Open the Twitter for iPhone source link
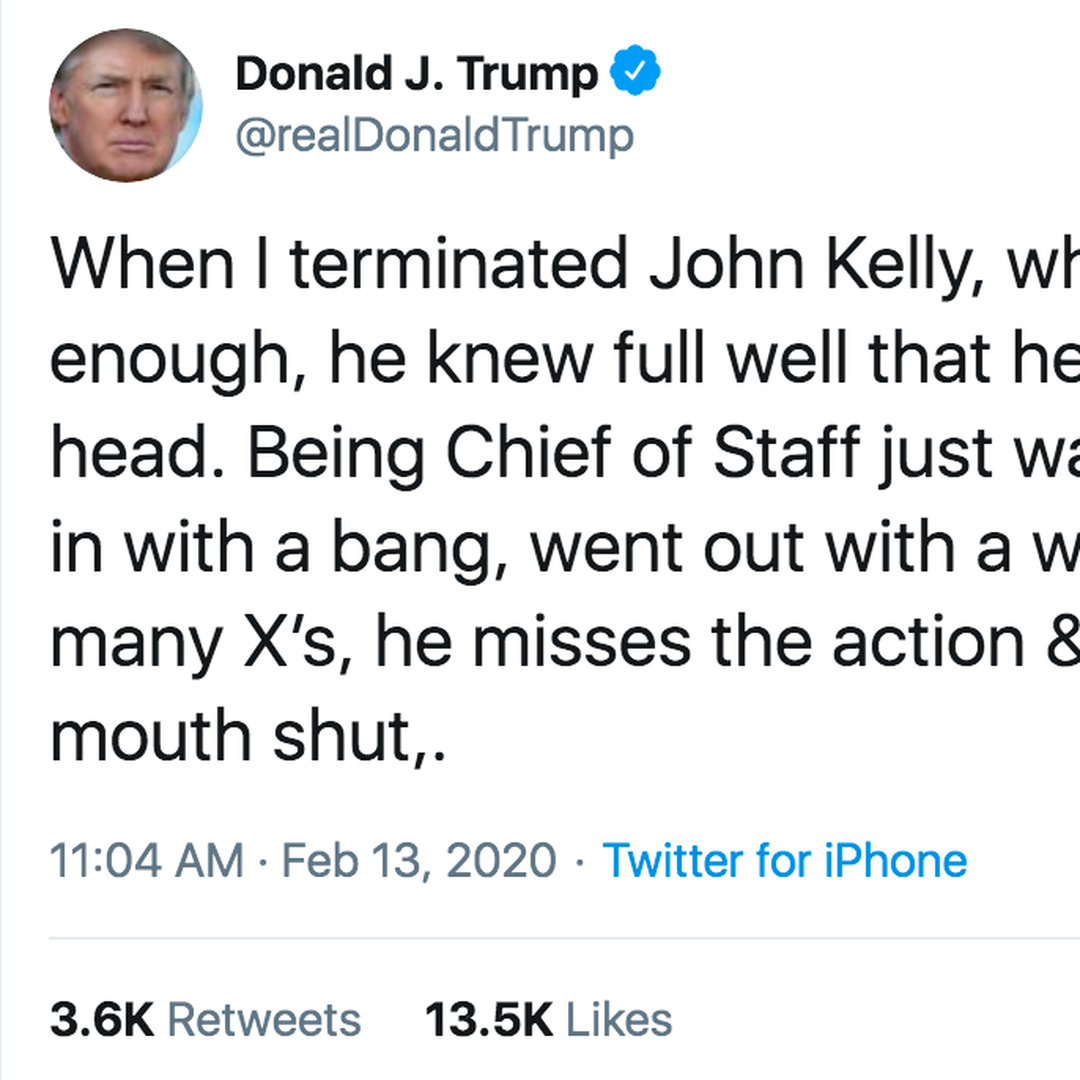Screen dimensions: 1080x1080 [785, 861]
